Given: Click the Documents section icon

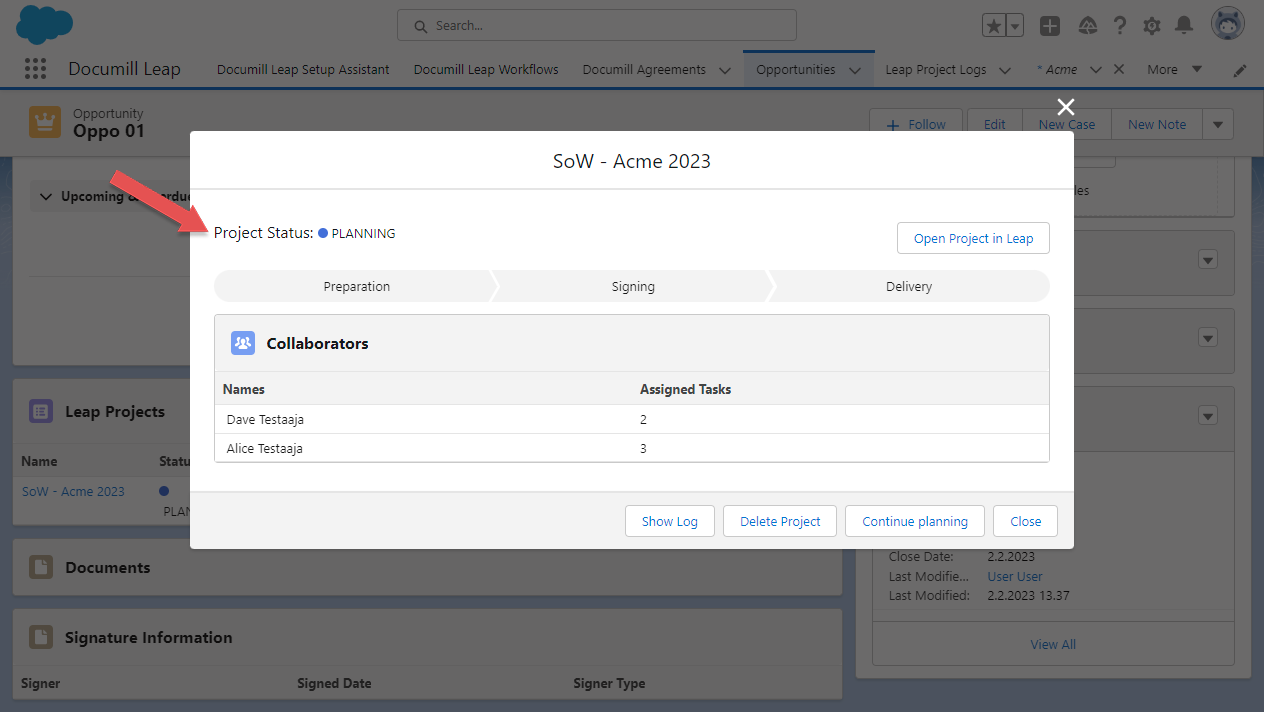Looking at the screenshot, I should click(x=39, y=566).
